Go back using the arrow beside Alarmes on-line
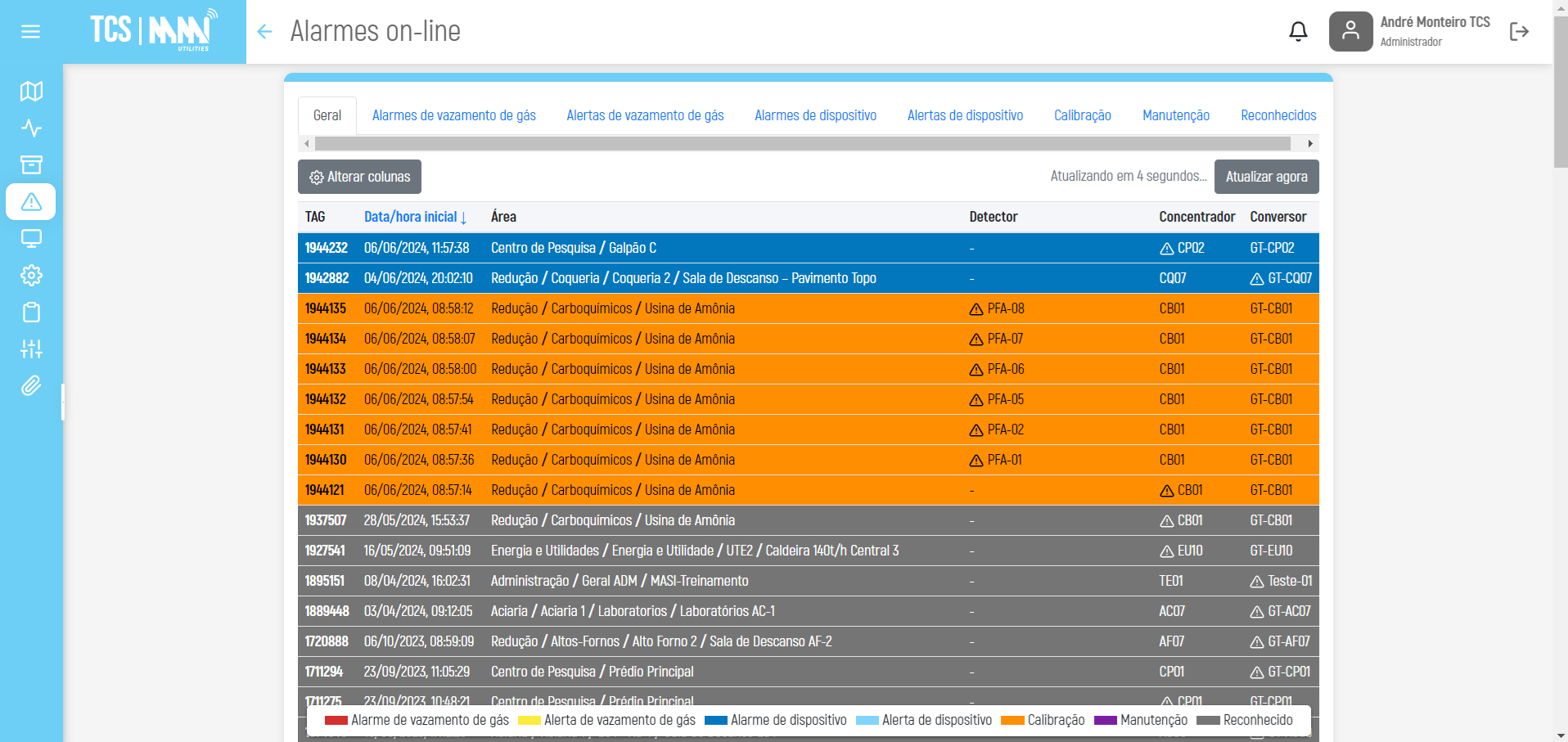 pyautogui.click(x=264, y=32)
